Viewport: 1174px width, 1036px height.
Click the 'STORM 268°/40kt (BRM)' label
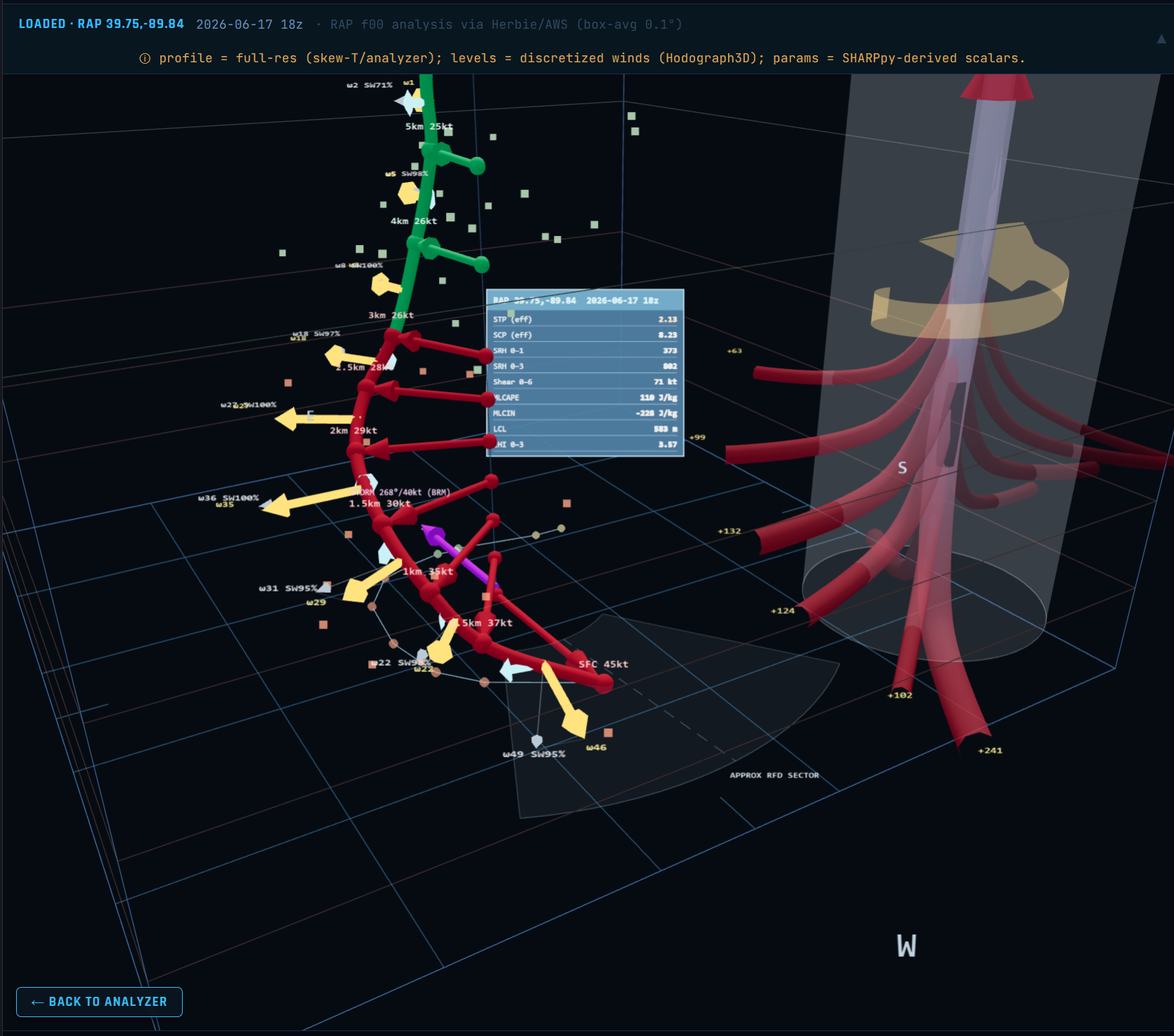[402, 493]
